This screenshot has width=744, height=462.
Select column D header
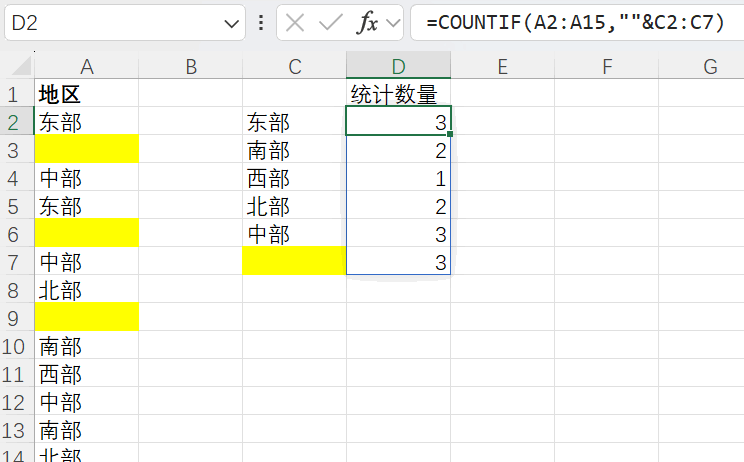point(399,66)
